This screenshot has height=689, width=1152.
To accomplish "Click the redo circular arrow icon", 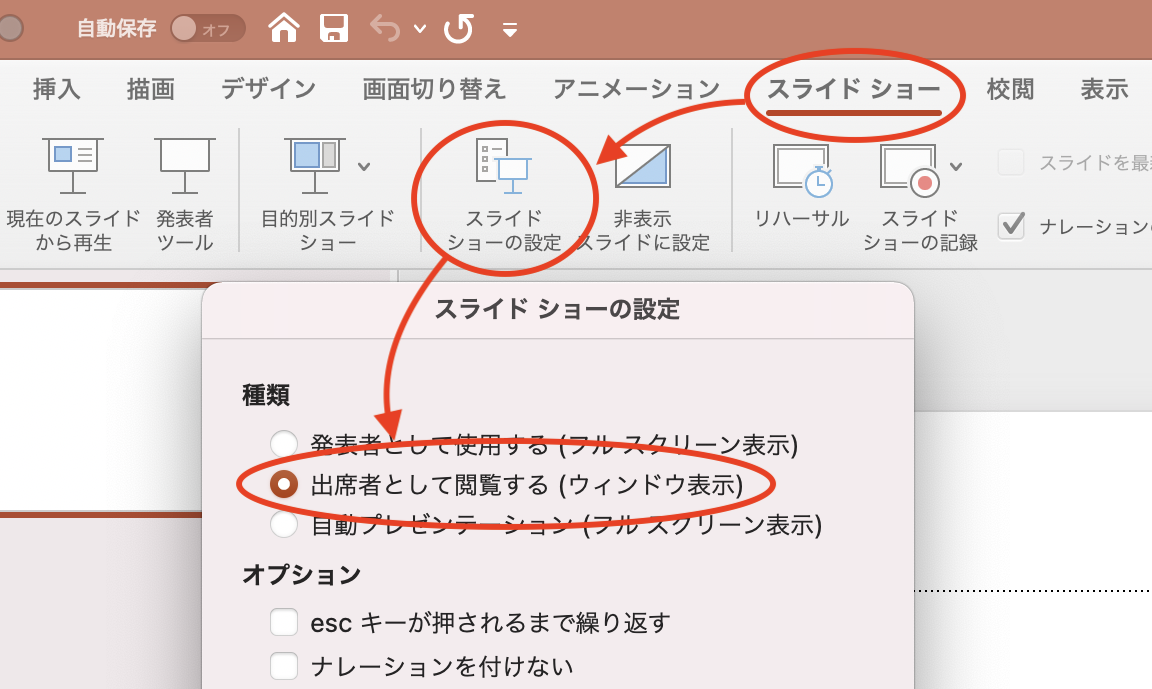I will (x=459, y=29).
